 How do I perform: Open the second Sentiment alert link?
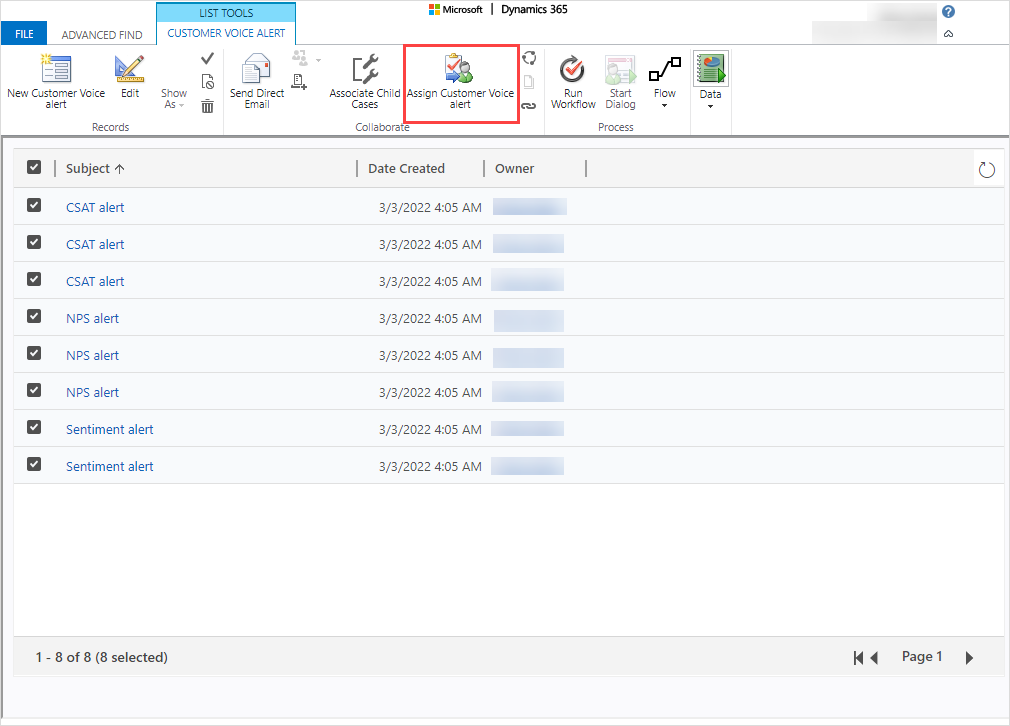pyautogui.click(x=110, y=466)
